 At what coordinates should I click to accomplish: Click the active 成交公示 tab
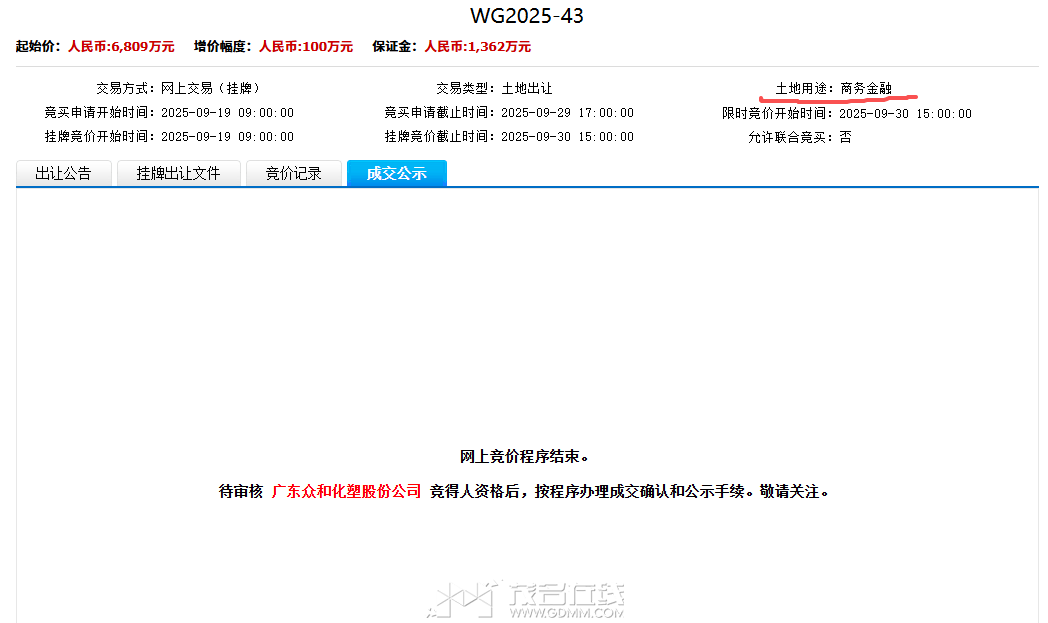(x=396, y=173)
